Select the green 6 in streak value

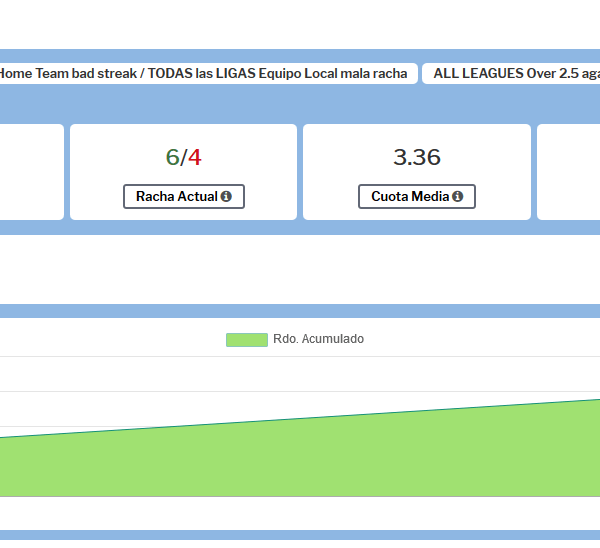click(x=172, y=157)
